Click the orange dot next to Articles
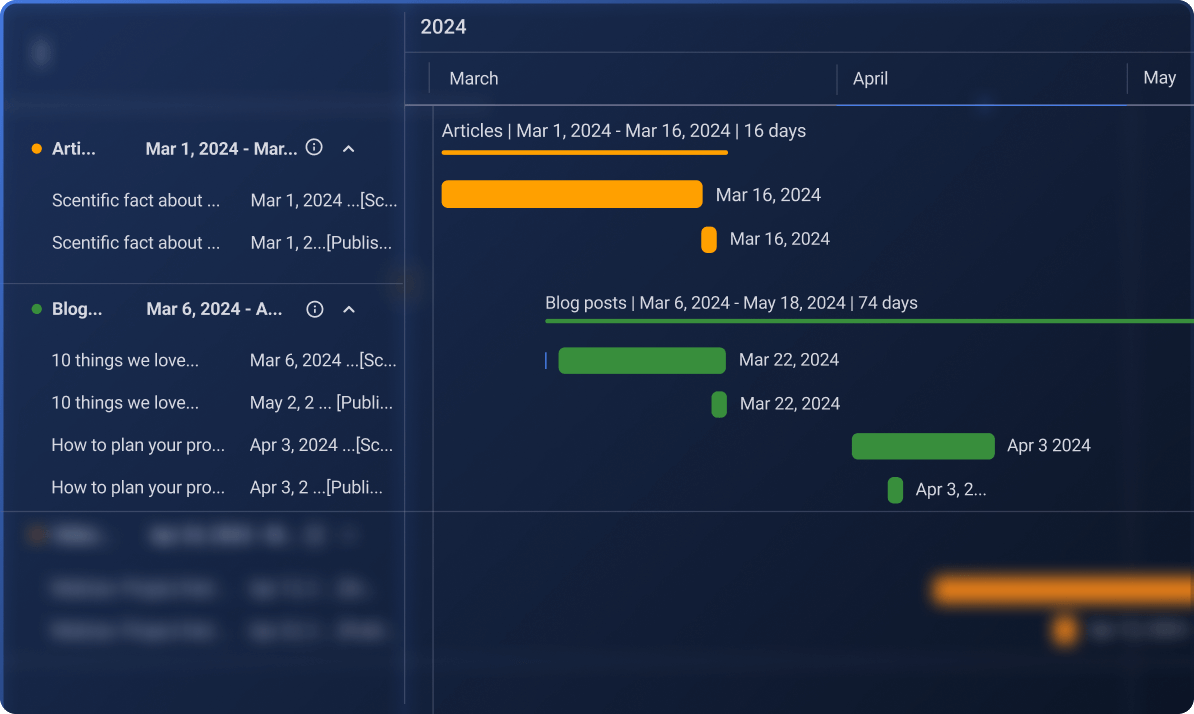This screenshot has height=714, width=1194. coord(37,149)
